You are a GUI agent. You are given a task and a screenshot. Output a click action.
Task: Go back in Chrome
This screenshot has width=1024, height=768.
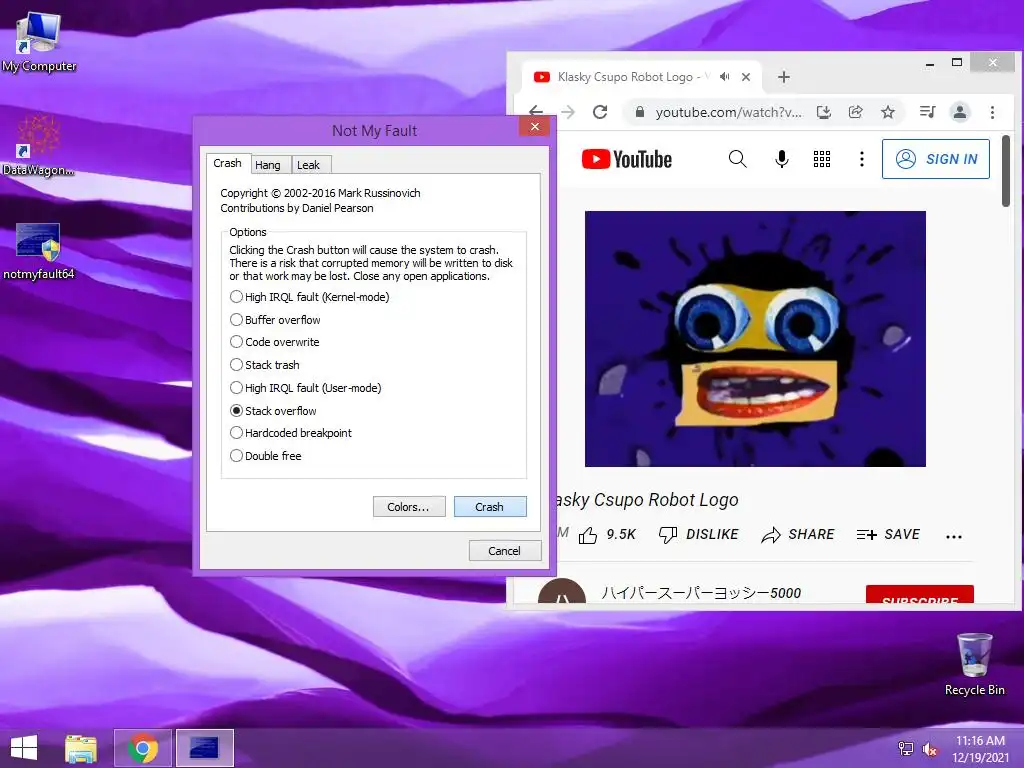(x=536, y=112)
